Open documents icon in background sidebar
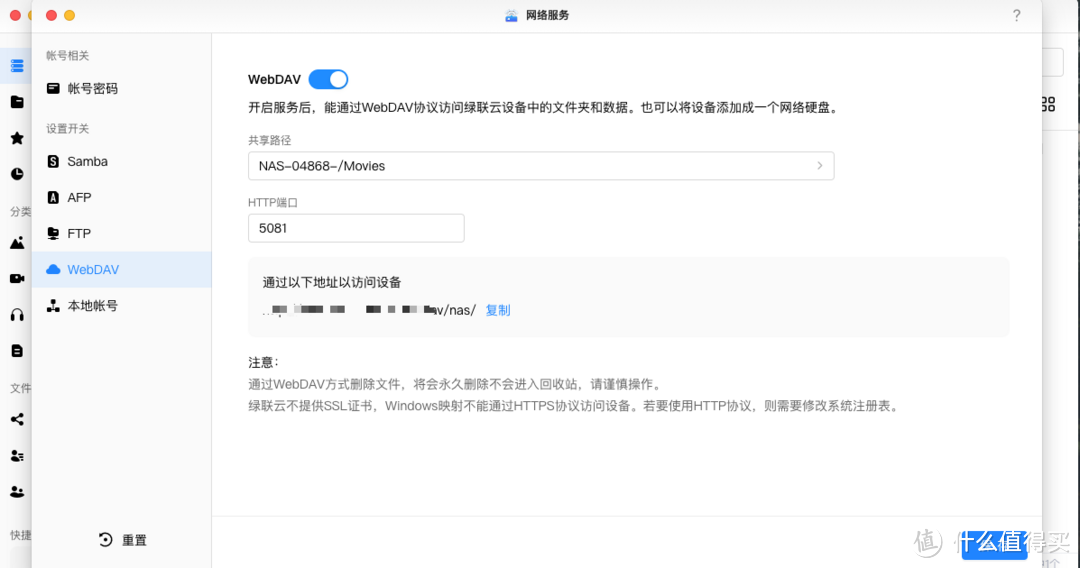The height and width of the screenshot is (568, 1080). tap(17, 351)
